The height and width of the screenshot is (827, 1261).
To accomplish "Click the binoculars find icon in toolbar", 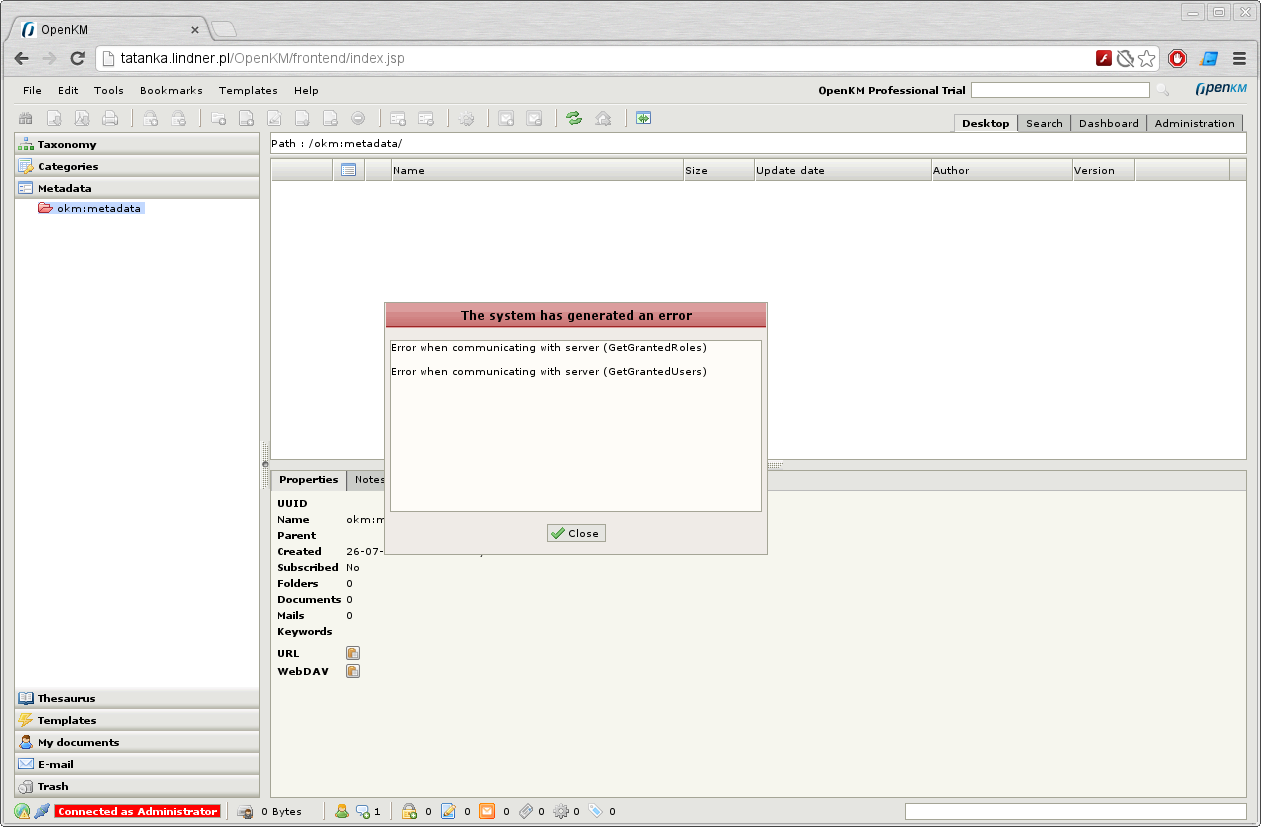I will pyautogui.click(x=27, y=118).
